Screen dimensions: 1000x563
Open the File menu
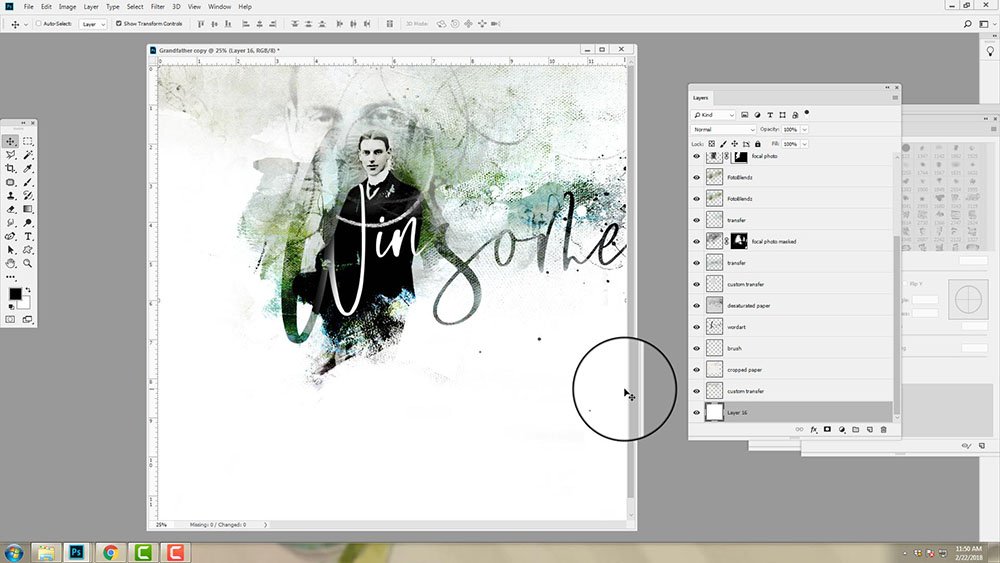(x=29, y=6)
